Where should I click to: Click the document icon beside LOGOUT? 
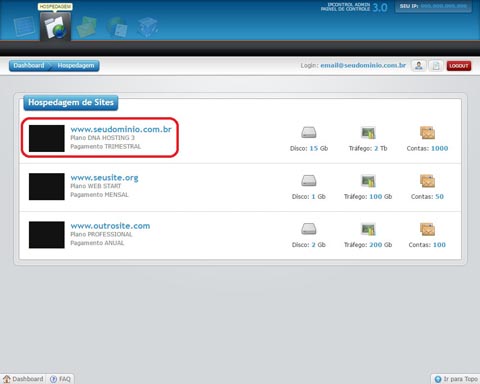[436, 66]
